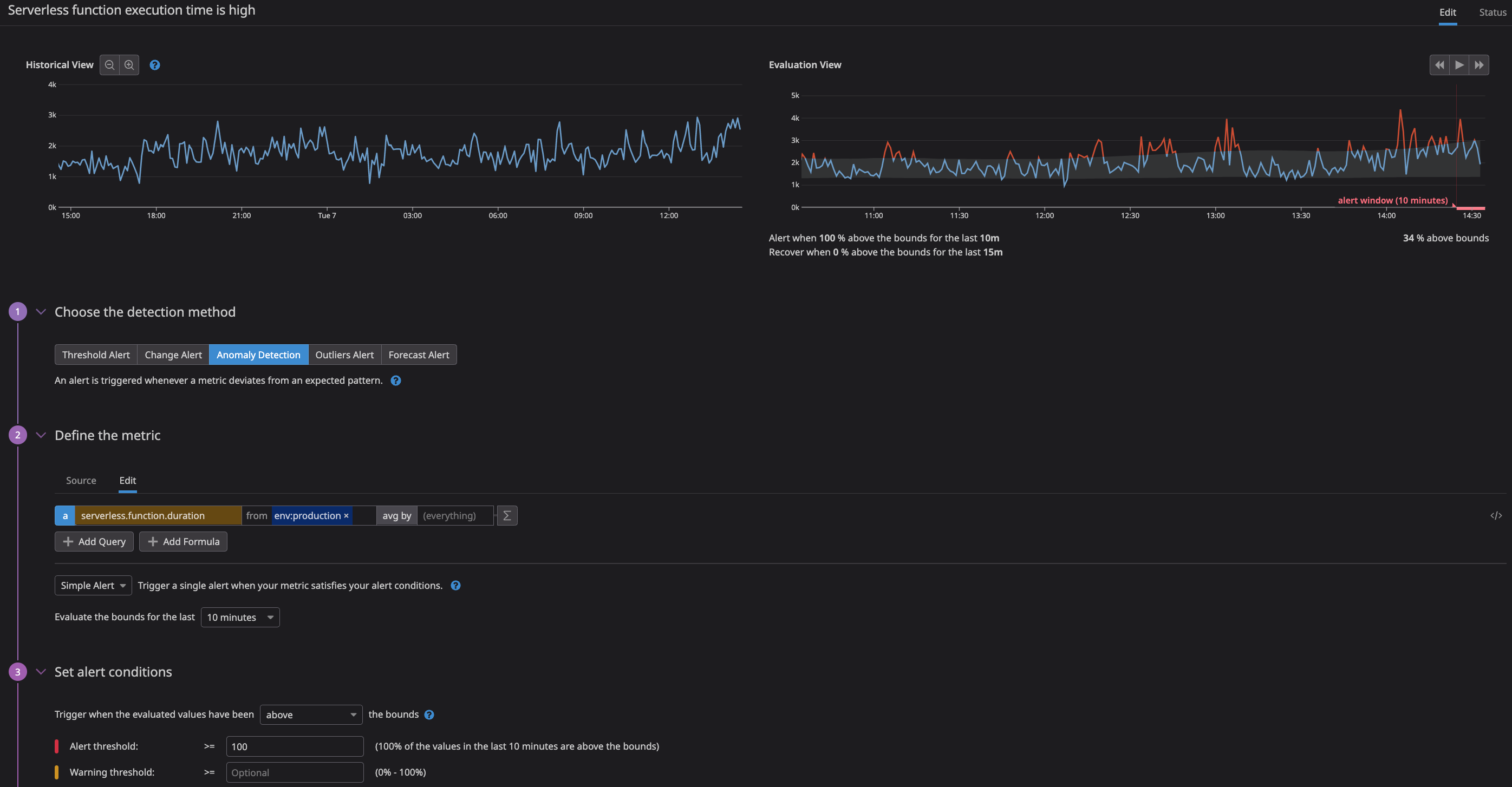Open Historical View help icon
The width and height of the screenshot is (1512, 787).
(155, 65)
